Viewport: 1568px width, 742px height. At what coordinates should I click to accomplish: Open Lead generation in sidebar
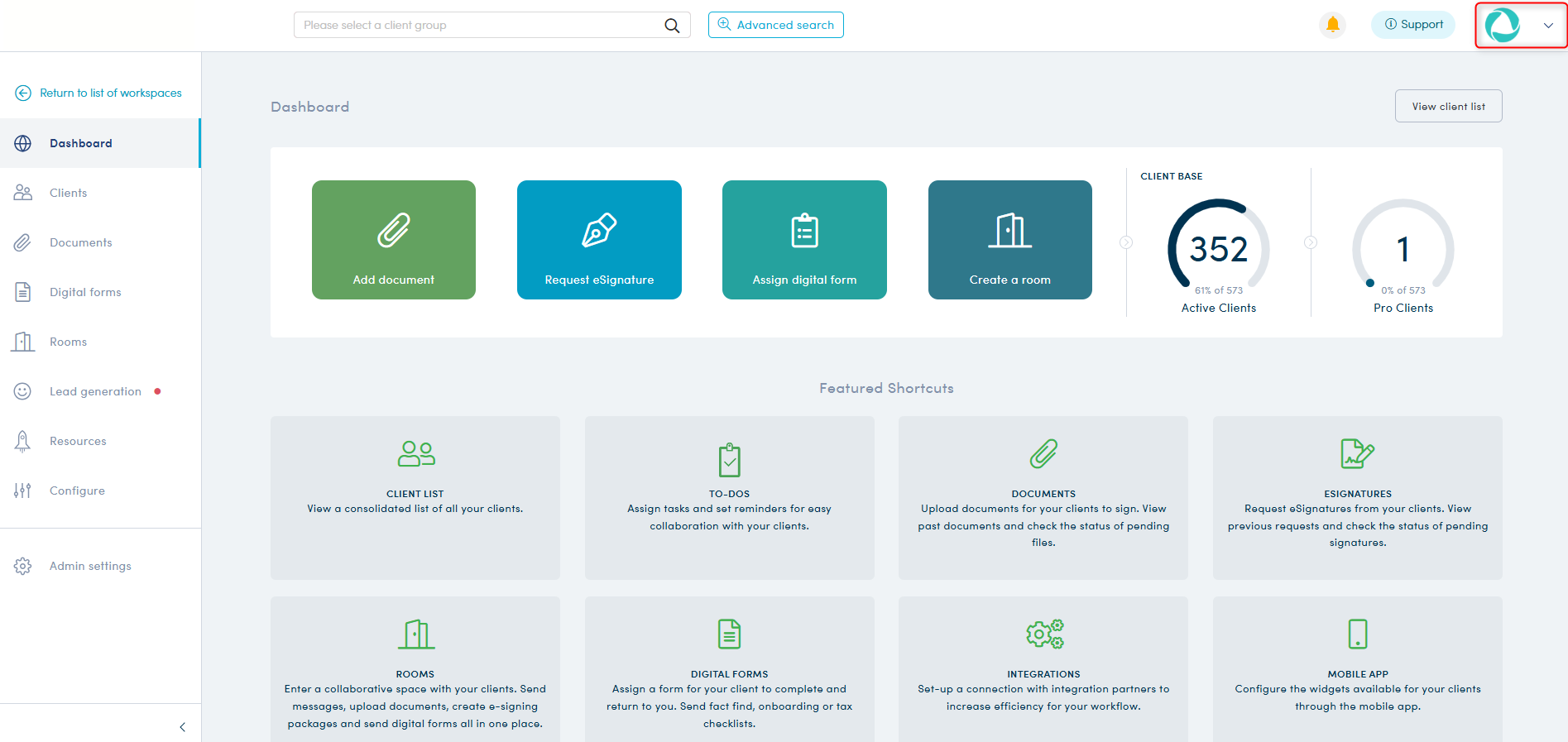coord(95,391)
